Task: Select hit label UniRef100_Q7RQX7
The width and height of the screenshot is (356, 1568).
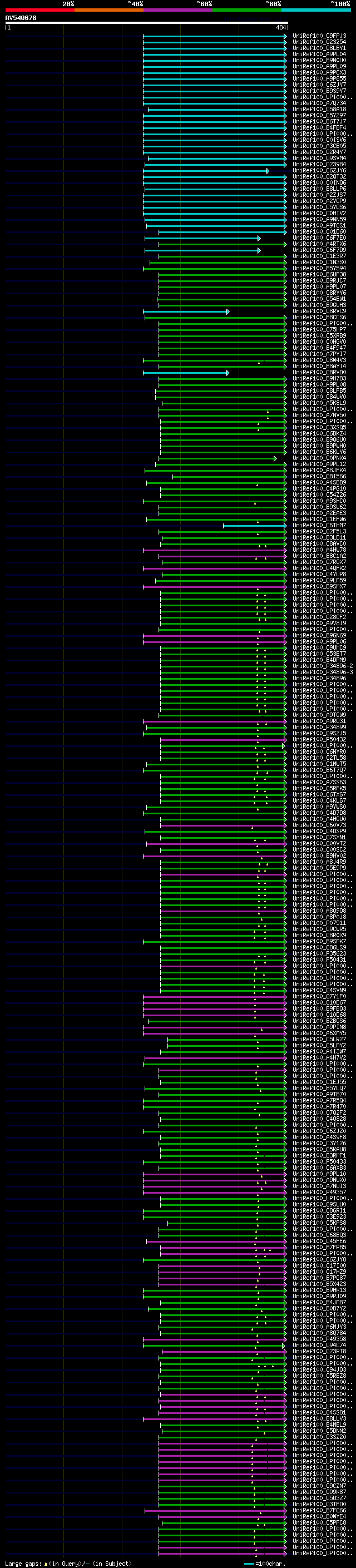Action: [319, 562]
